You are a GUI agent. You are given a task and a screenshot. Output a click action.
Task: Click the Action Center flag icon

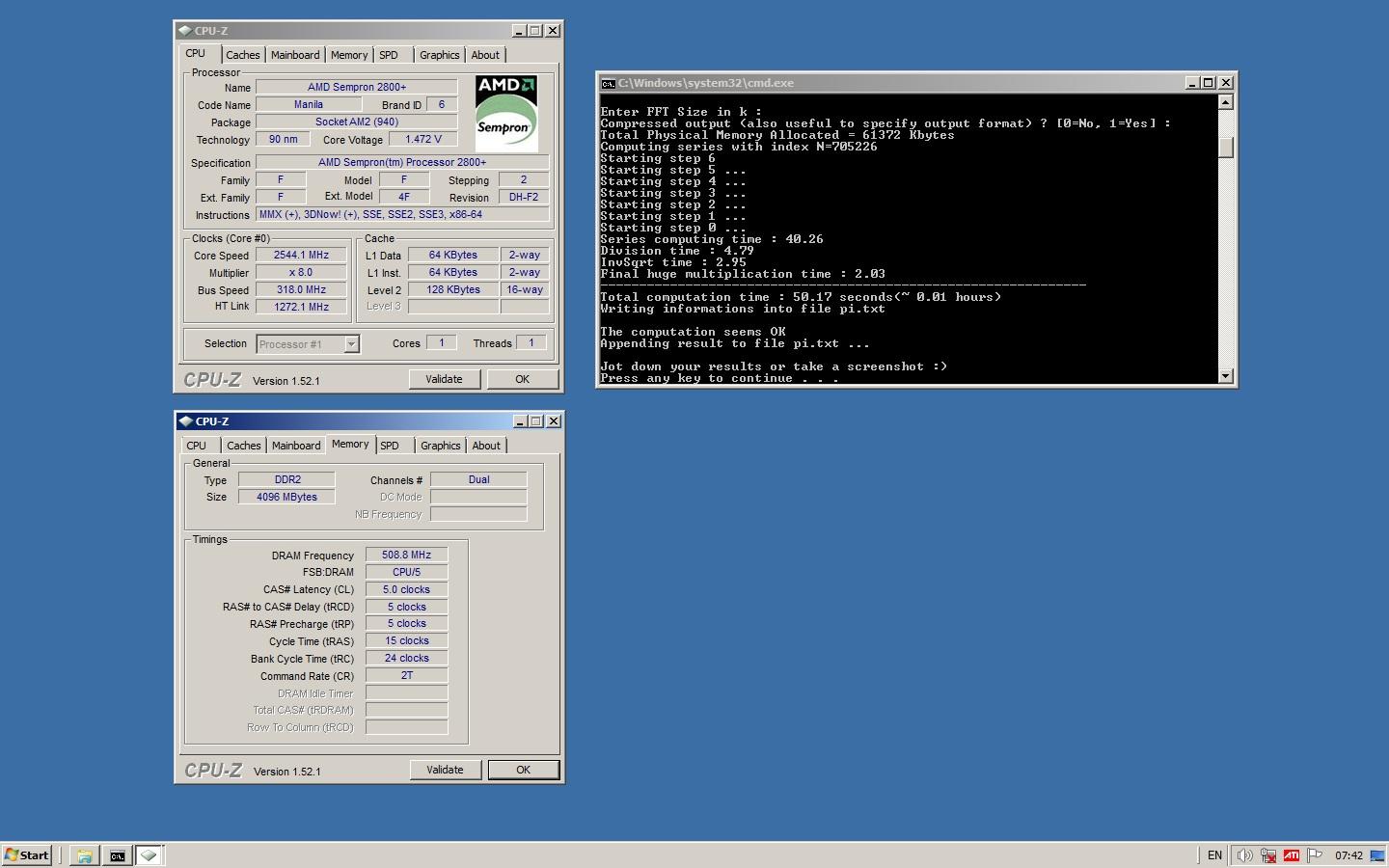click(1315, 855)
